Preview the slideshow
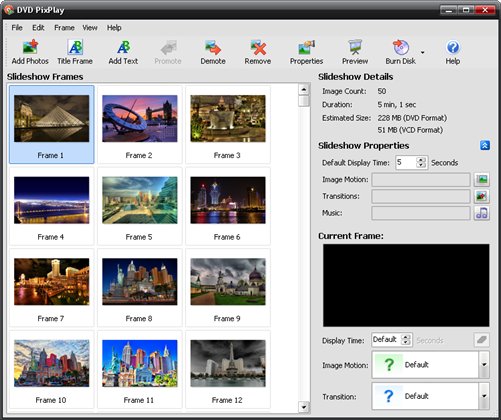This screenshot has width=501, height=420. point(355,52)
